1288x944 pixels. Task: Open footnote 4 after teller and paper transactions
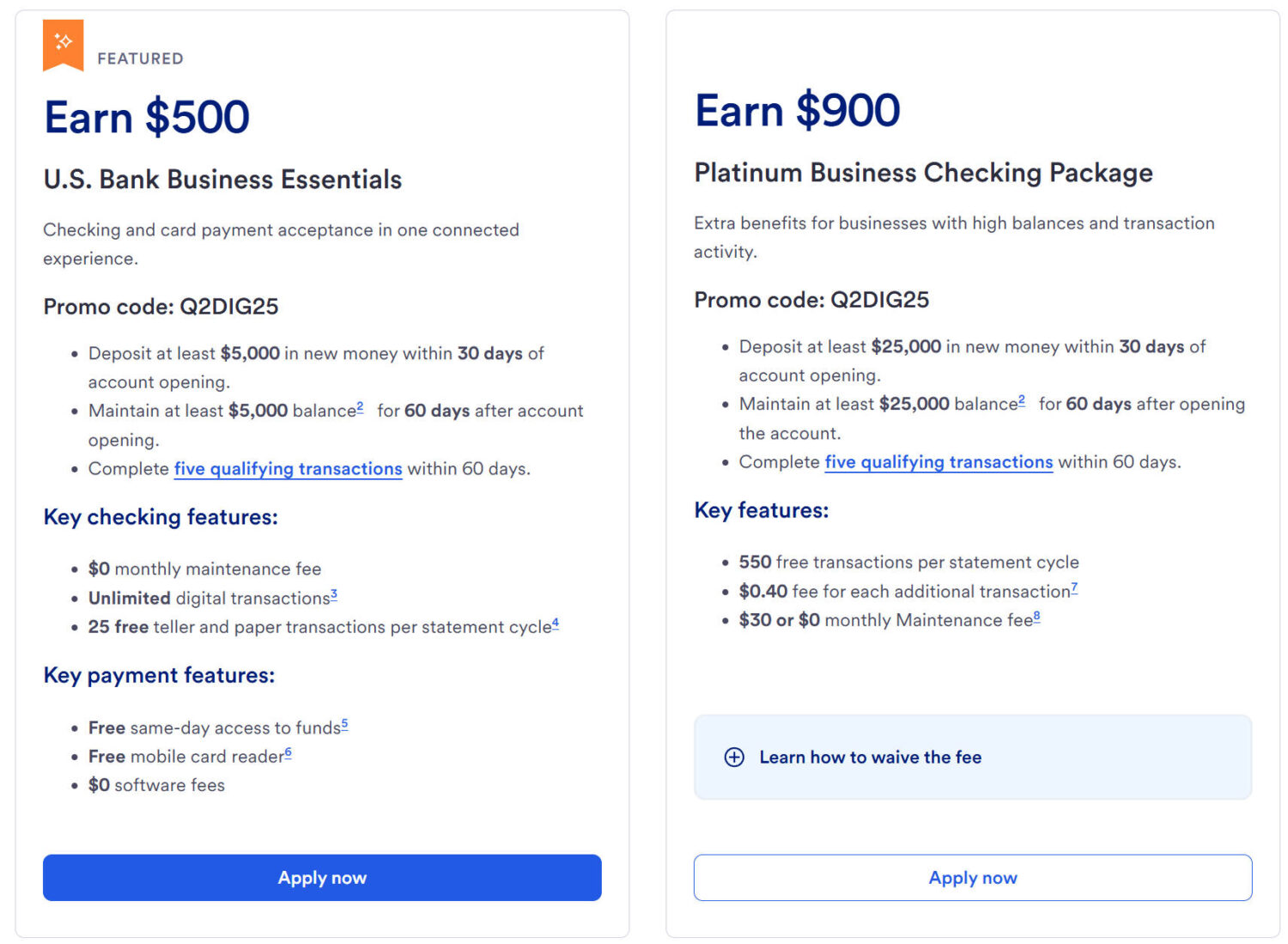(x=556, y=623)
